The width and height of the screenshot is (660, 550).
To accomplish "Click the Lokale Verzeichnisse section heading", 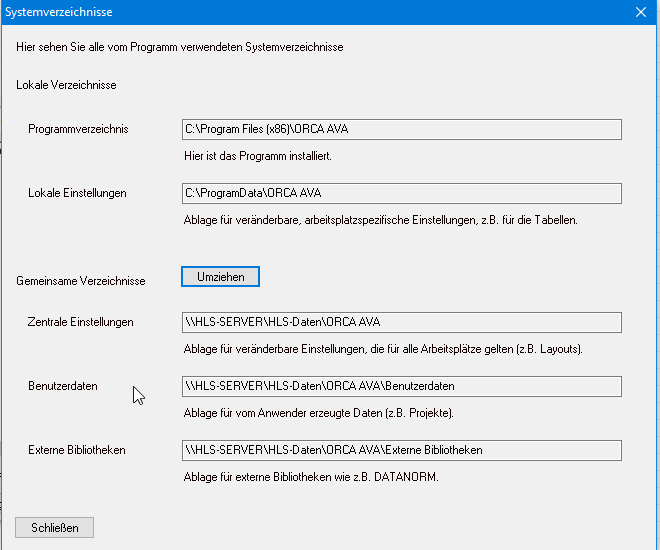I will [66, 85].
